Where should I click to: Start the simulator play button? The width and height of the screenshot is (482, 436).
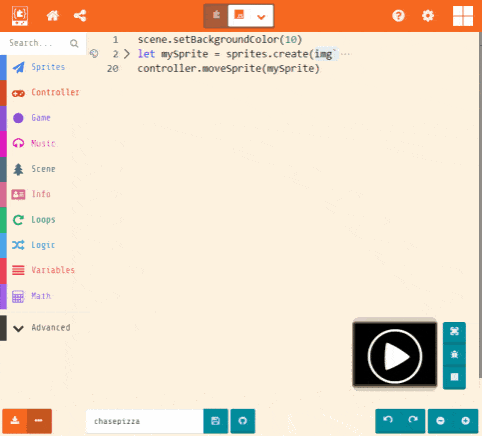(x=395, y=356)
